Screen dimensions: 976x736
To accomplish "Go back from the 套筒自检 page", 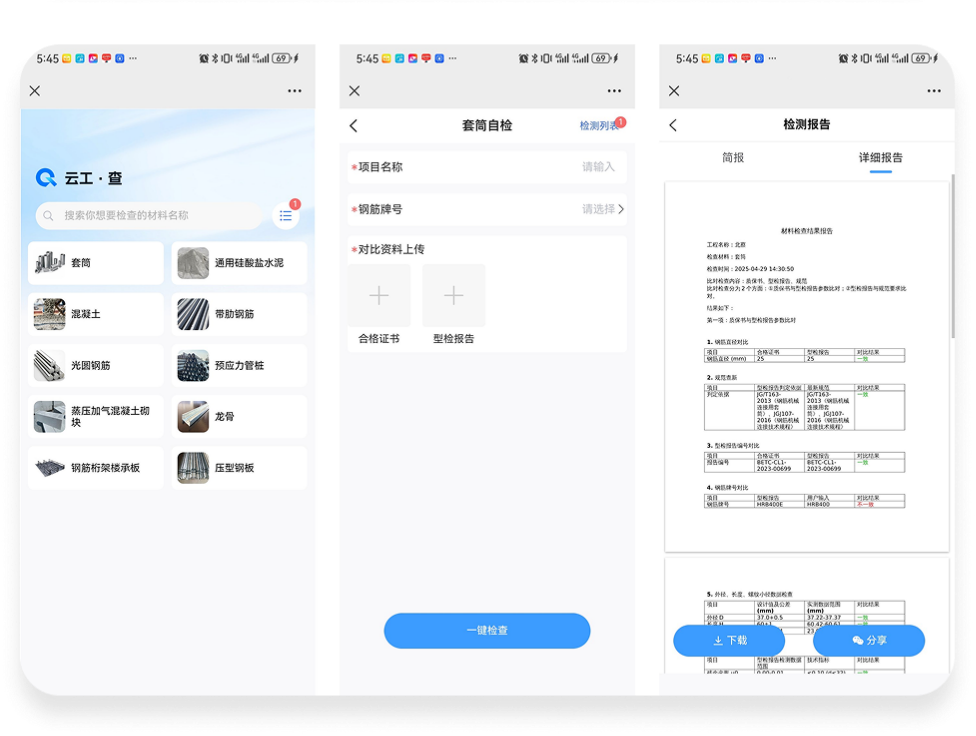I will coord(353,126).
